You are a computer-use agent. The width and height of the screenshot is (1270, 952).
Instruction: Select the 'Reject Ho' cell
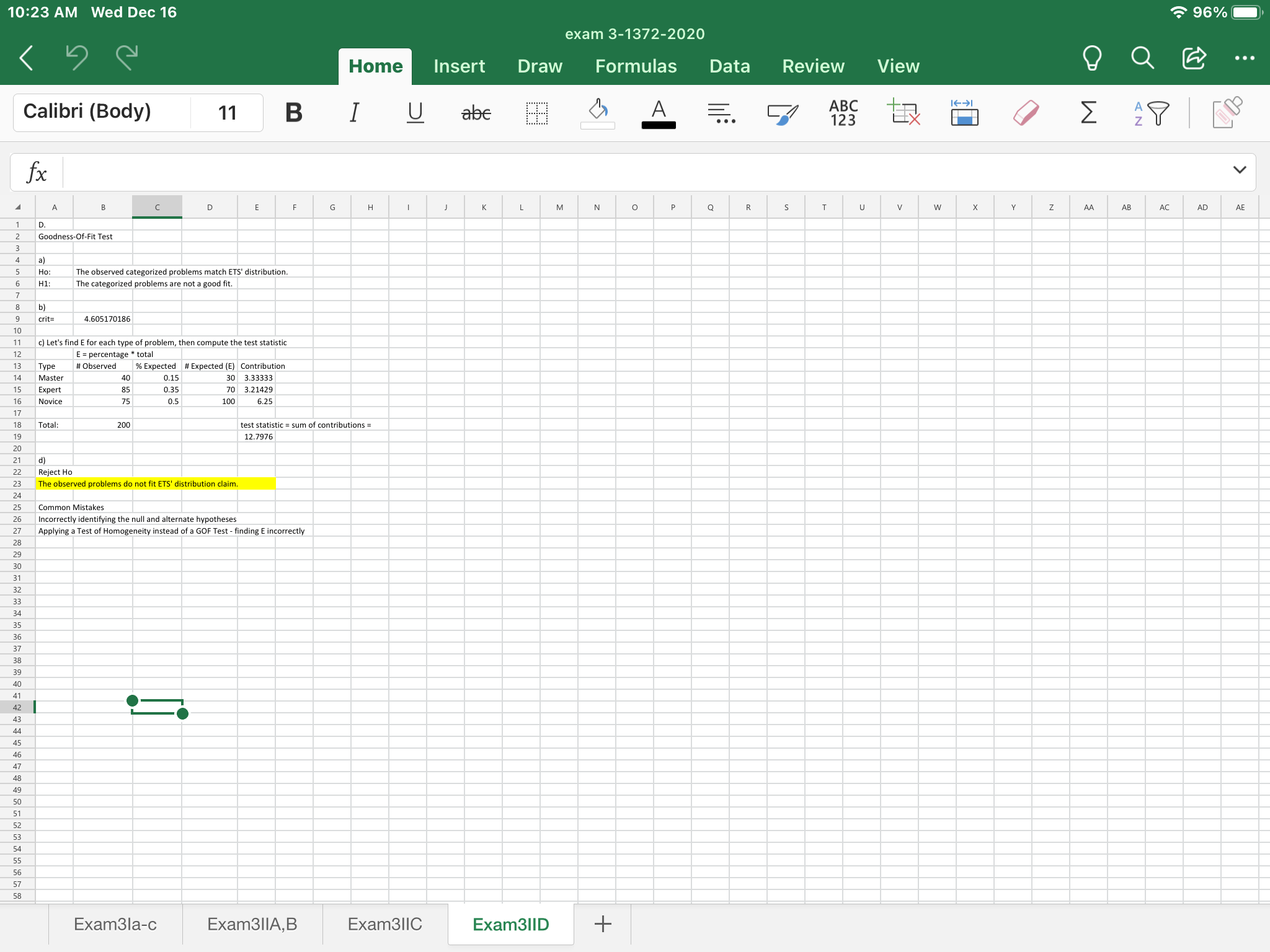coord(55,472)
